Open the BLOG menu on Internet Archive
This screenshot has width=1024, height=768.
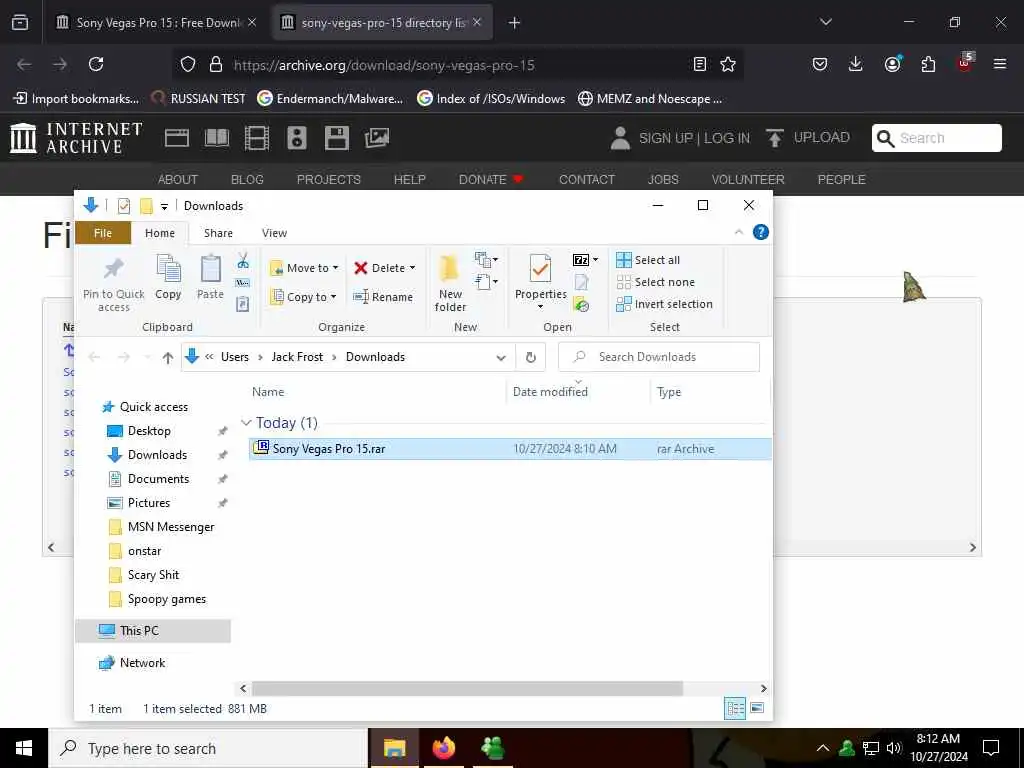click(x=248, y=180)
